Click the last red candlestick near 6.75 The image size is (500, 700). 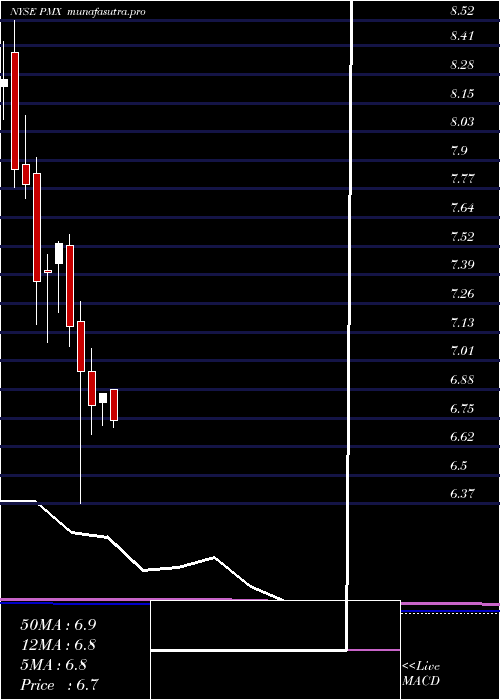(114, 405)
